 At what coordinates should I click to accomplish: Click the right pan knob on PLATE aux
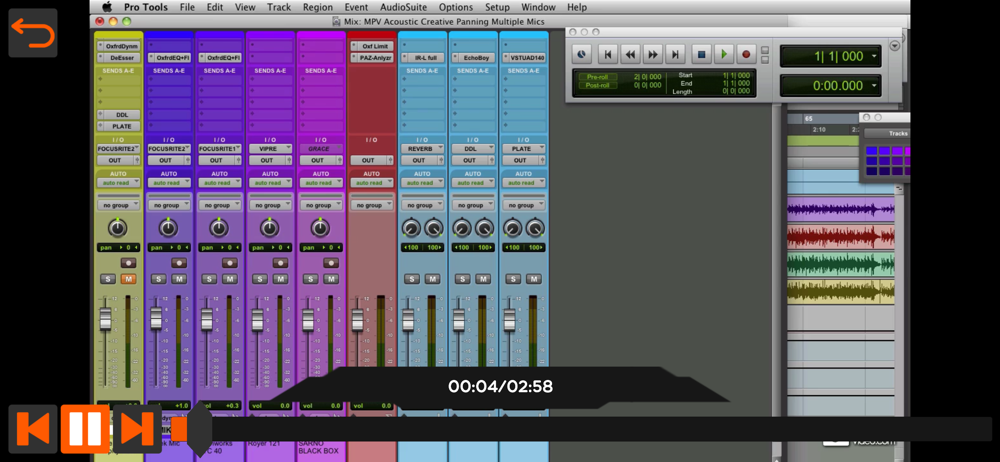point(535,228)
